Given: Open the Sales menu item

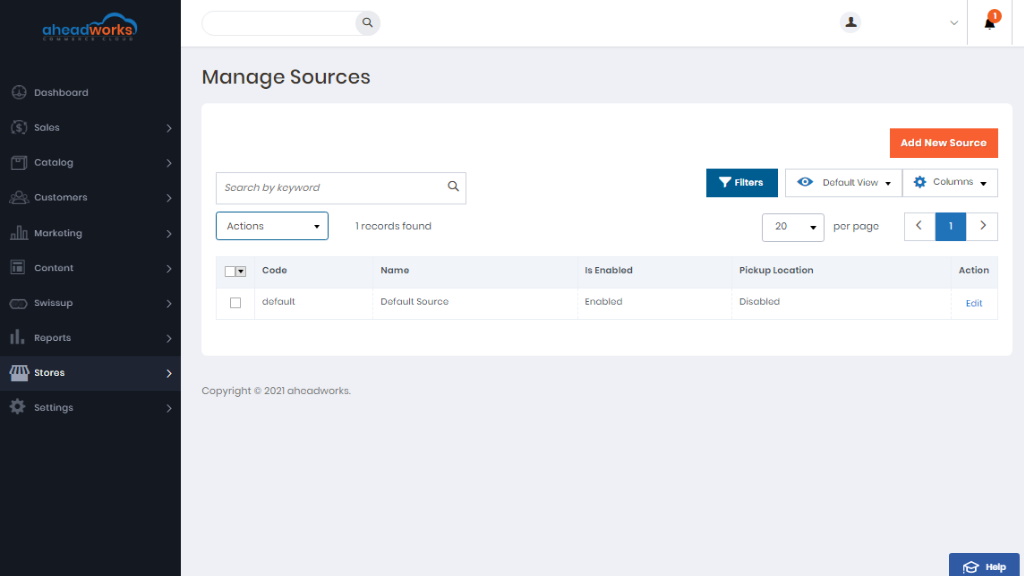Looking at the screenshot, I should point(90,127).
